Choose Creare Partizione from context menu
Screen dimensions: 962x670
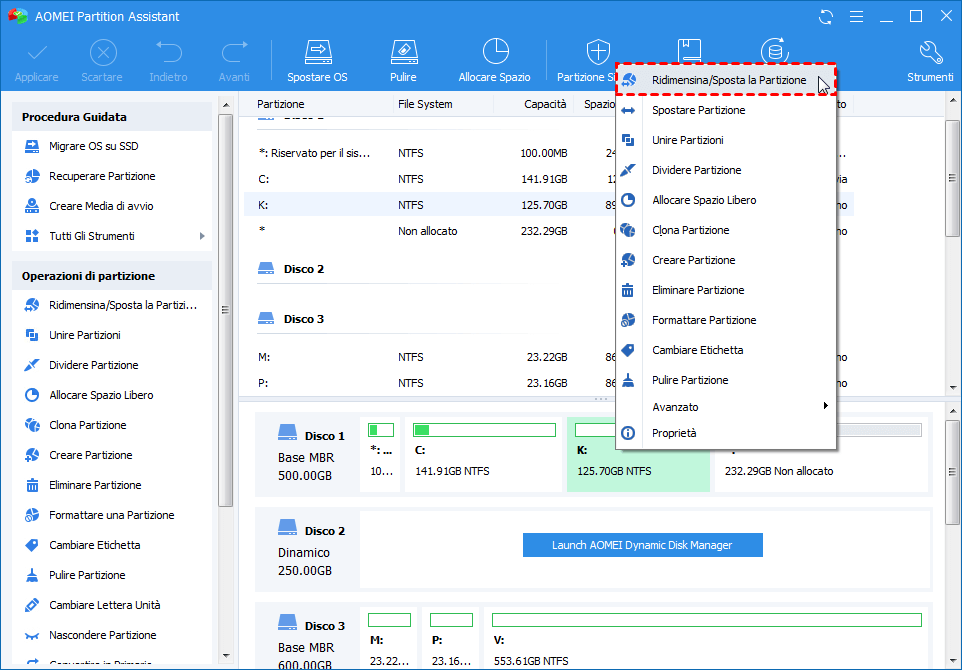726,261
